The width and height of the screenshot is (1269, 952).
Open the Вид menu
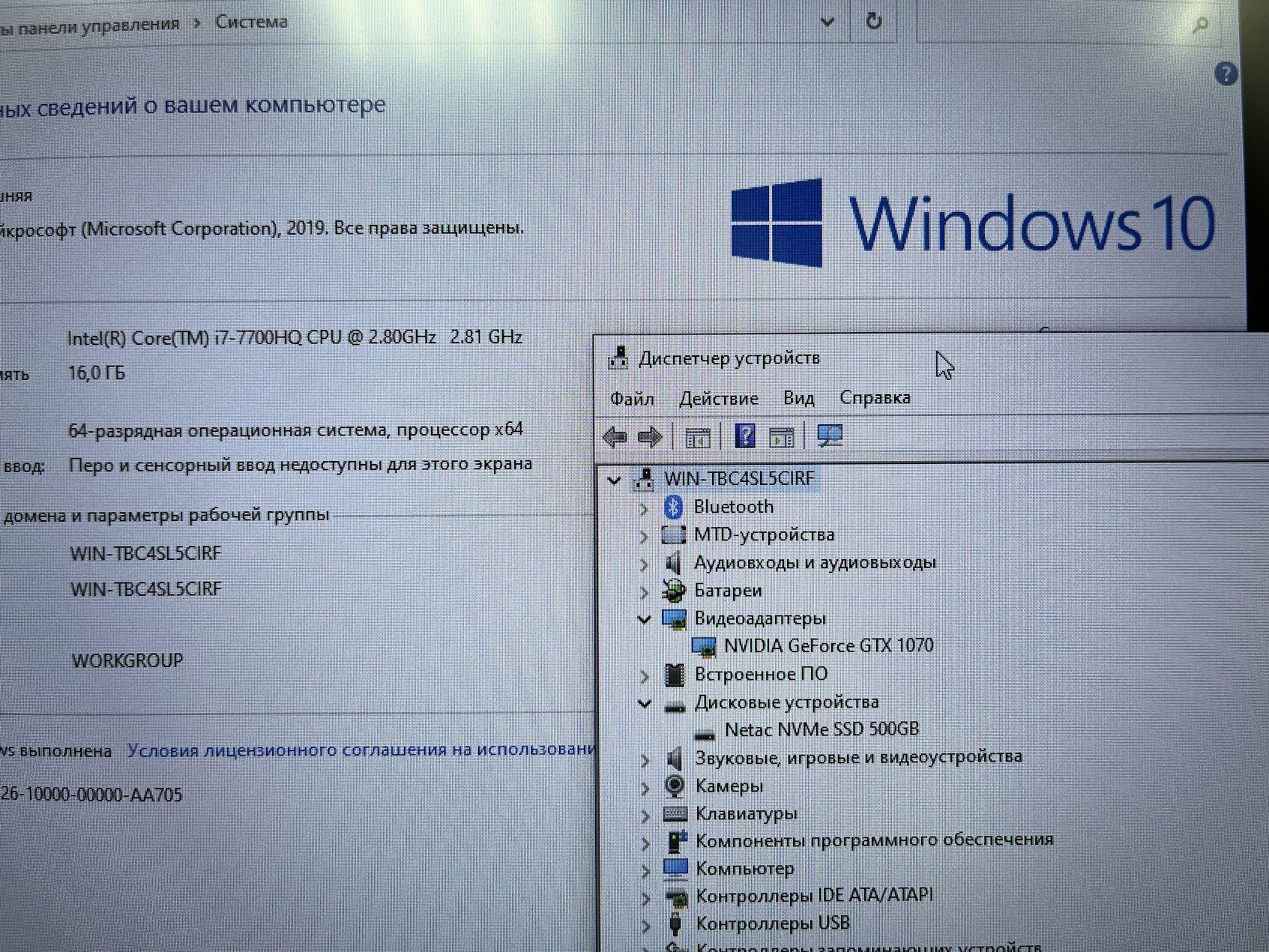point(798,398)
